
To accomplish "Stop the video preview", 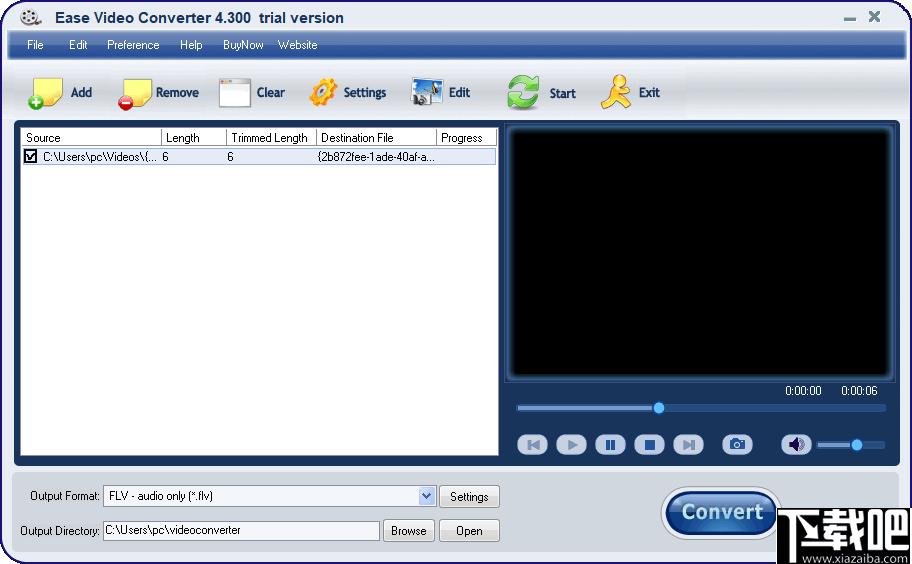I will [650, 445].
